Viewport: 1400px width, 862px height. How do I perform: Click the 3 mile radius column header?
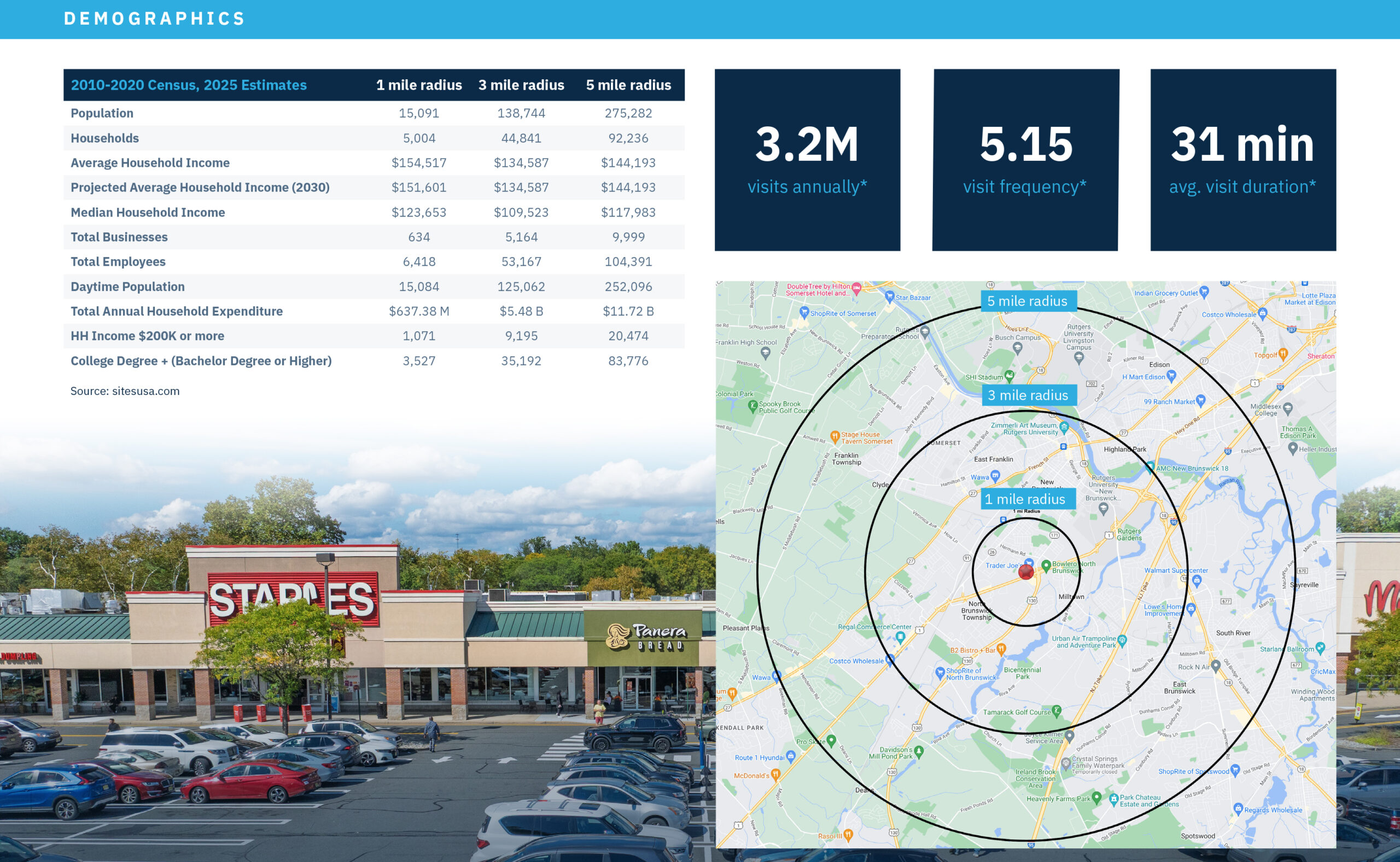(521, 85)
